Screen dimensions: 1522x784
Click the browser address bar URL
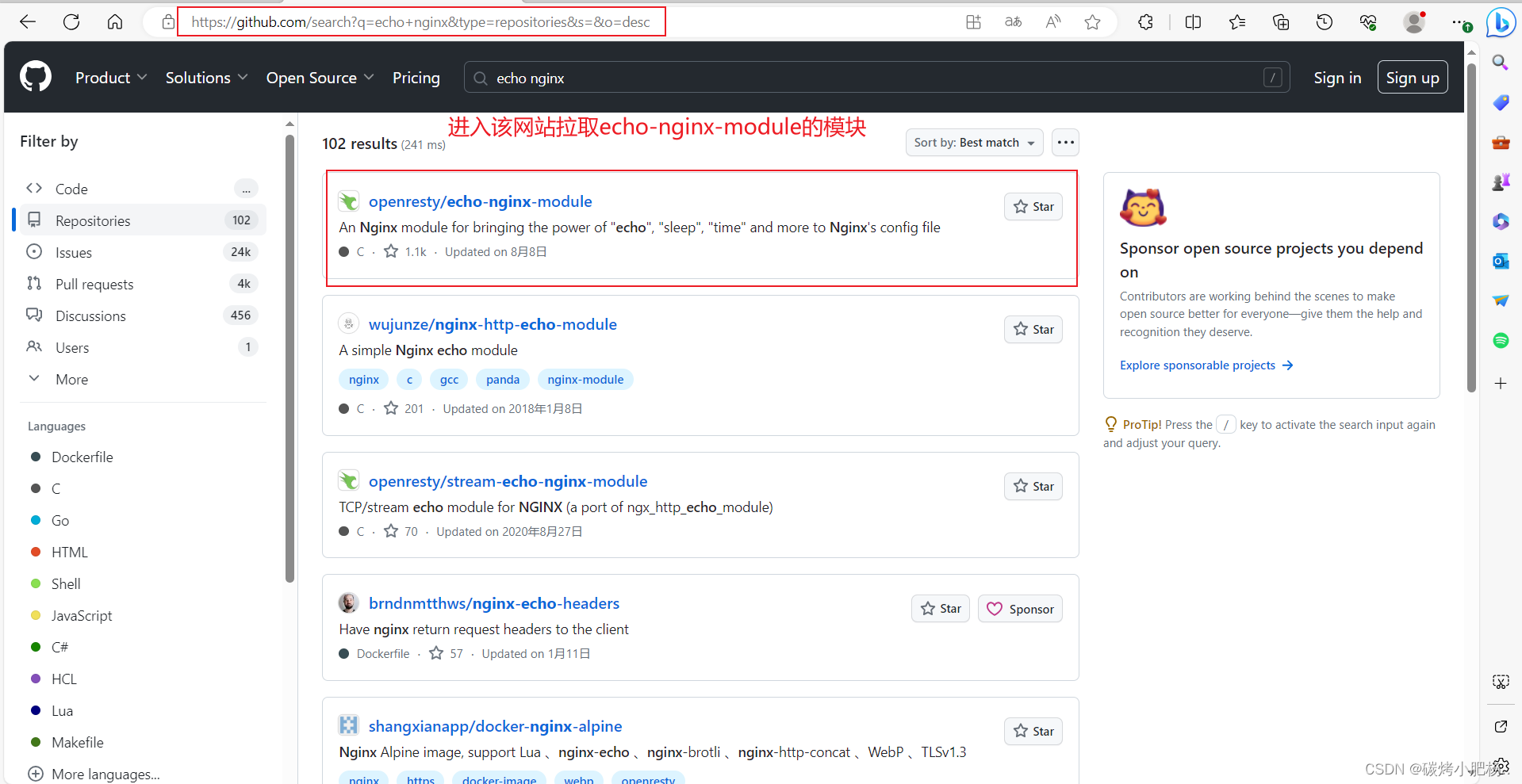[x=421, y=22]
